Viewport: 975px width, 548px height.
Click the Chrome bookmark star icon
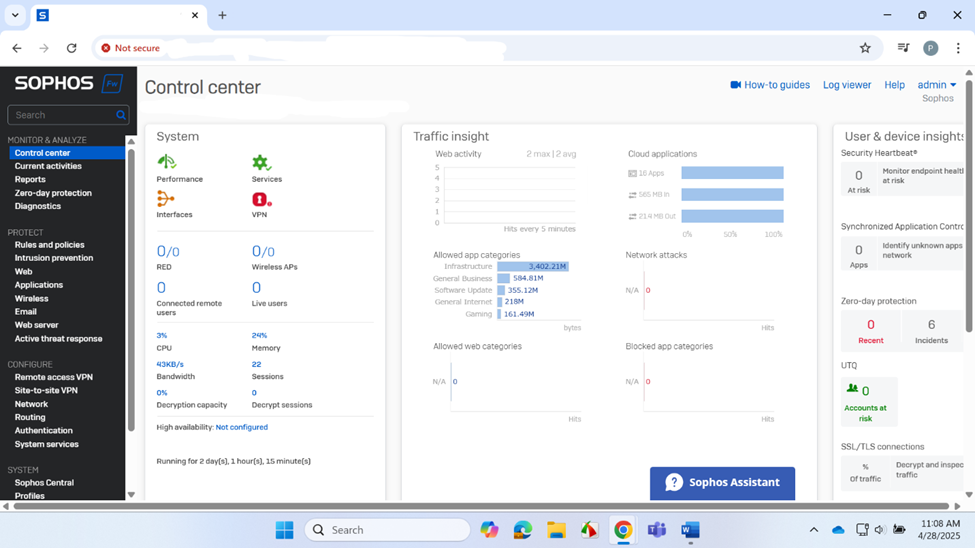(x=865, y=48)
